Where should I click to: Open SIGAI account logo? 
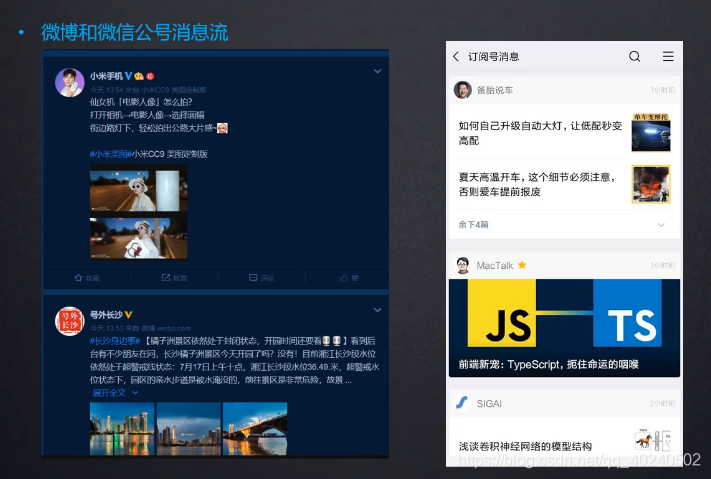(x=462, y=403)
